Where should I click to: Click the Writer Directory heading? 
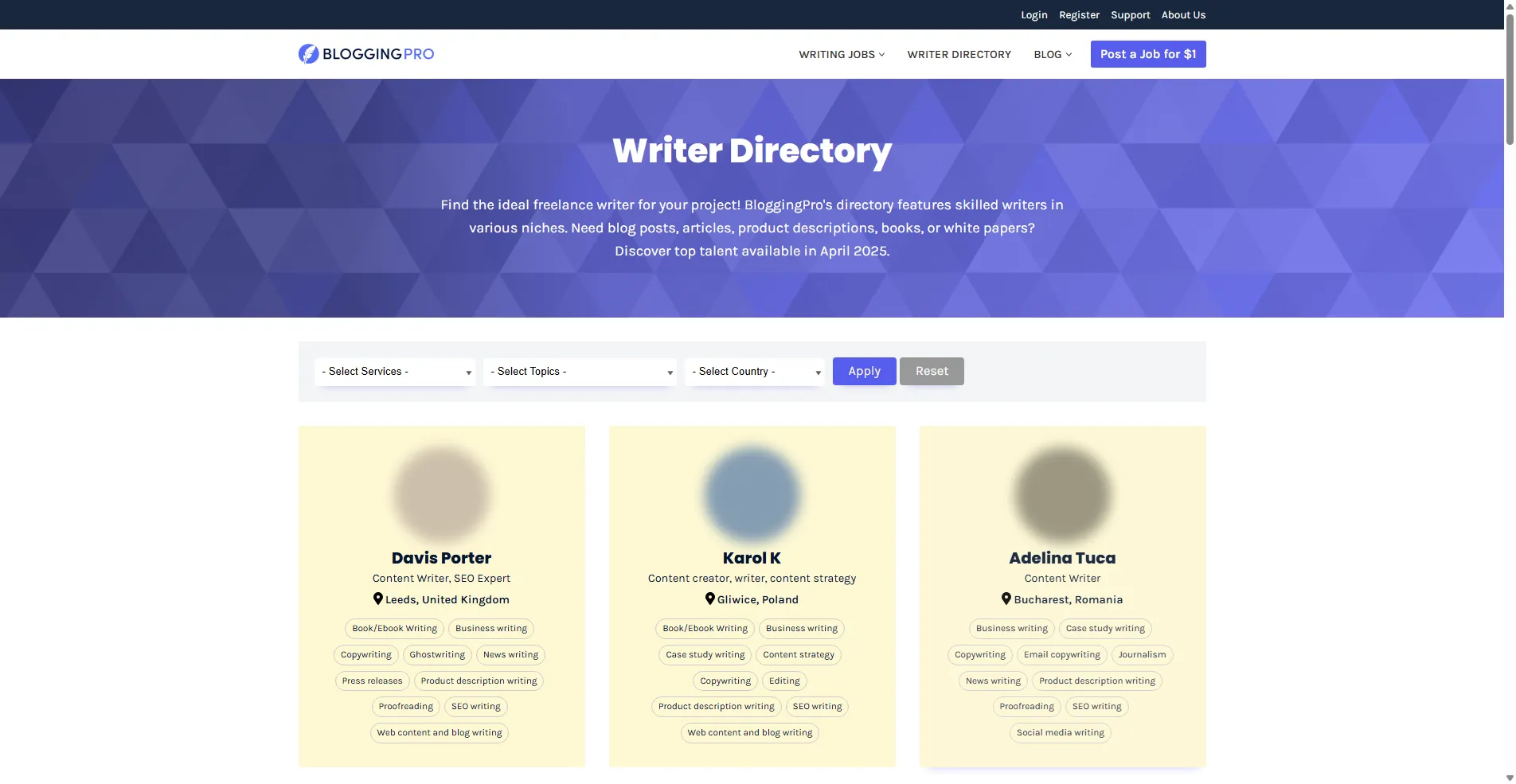point(752,151)
